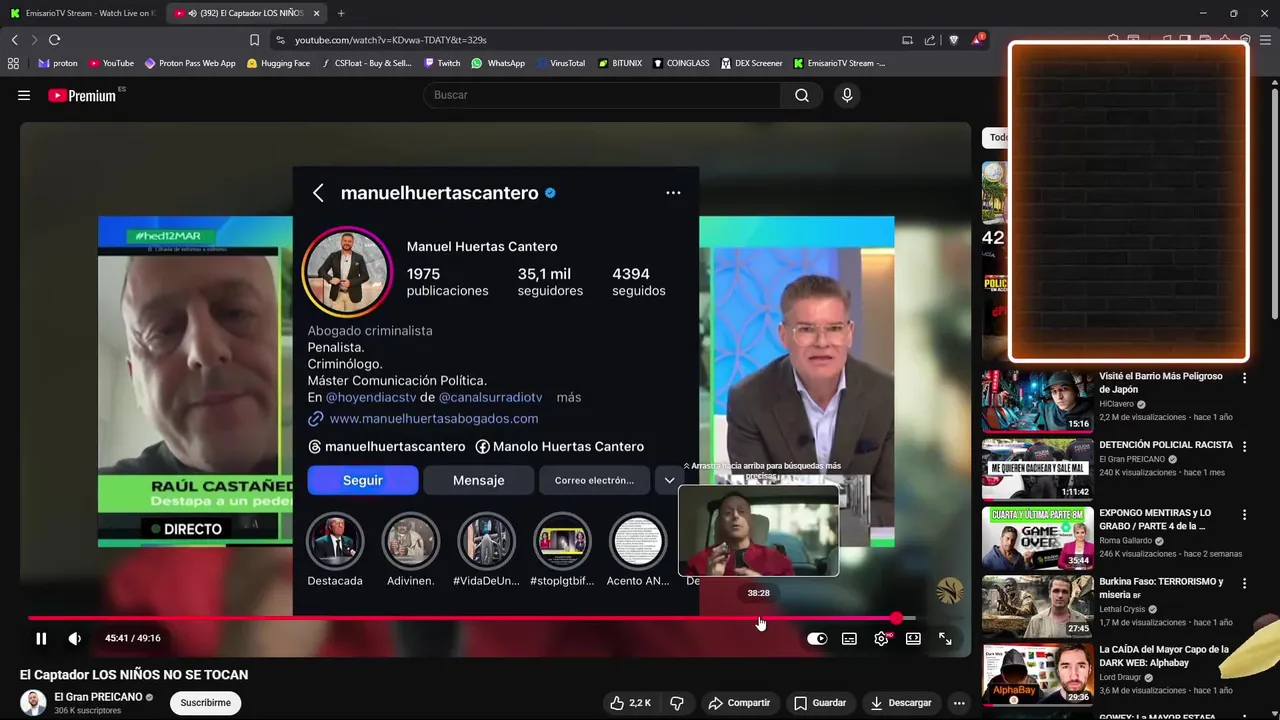Image resolution: width=1280 pixels, height=720 pixels.
Task: Download video with Descargar button
Action: [900, 703]
